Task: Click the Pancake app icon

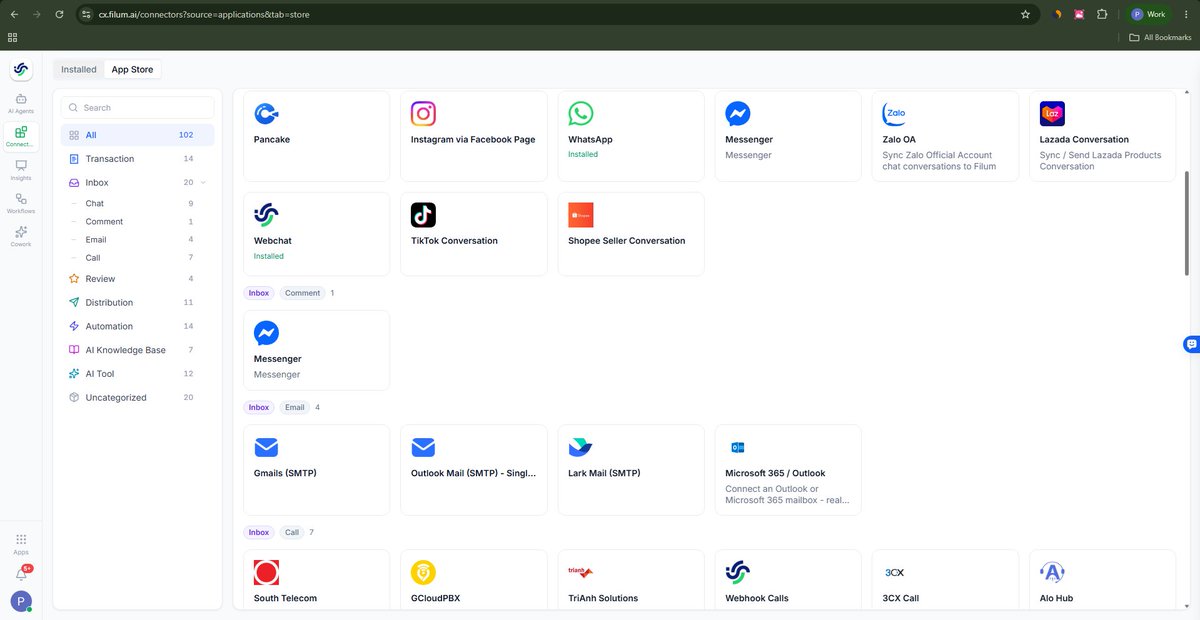Action: coord(266,114)
